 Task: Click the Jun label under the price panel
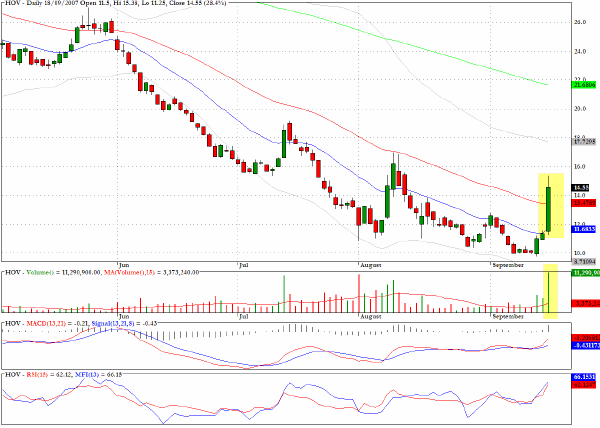(x=124, y=265)
